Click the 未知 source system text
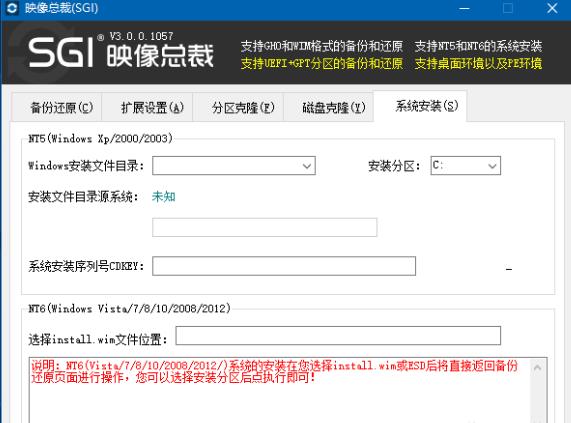This screenshot has height=423, width=571. 164,197
